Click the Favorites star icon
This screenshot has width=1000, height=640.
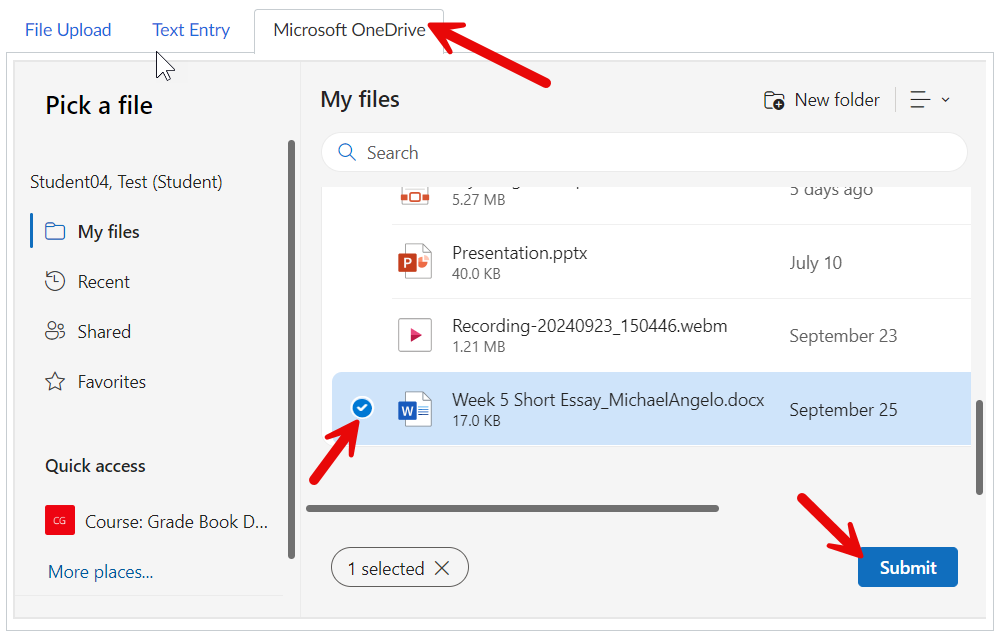[55, 381]
